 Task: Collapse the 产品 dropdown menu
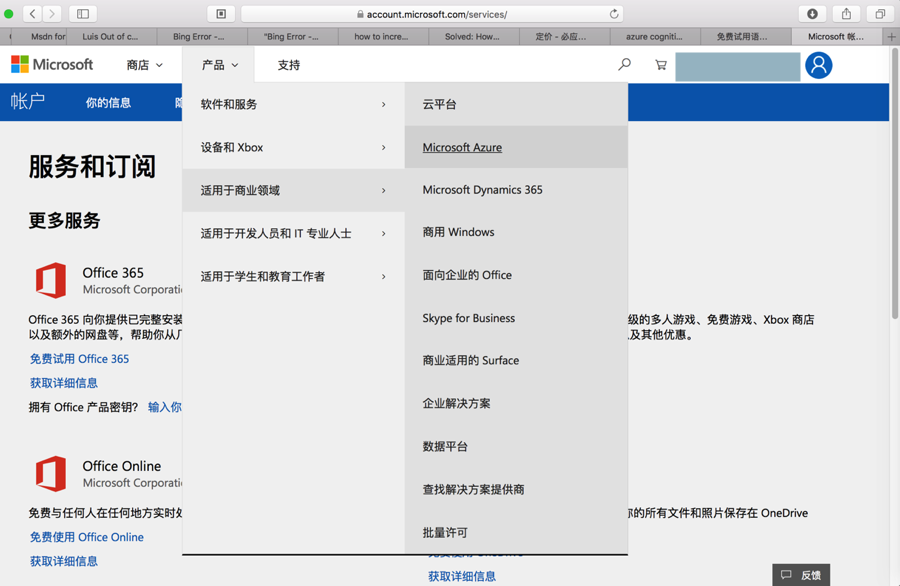point(219,65)
